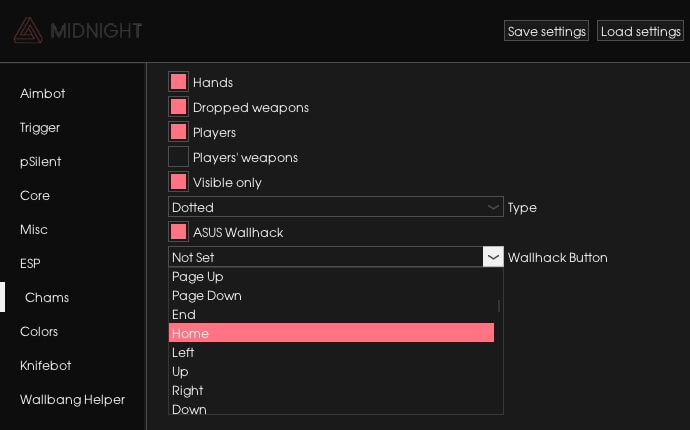Image resolution: width=690 pixels, height=430 pixels.
Task: Toggle the Hands checkbox
Action: coord(179,82)
